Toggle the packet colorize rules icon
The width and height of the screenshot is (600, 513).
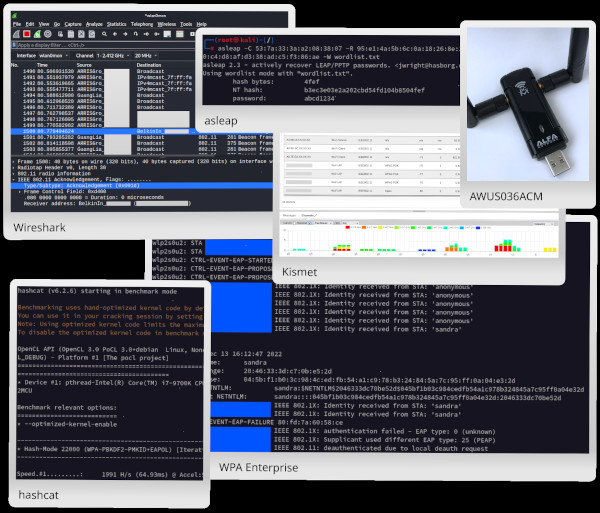point(179,34)
